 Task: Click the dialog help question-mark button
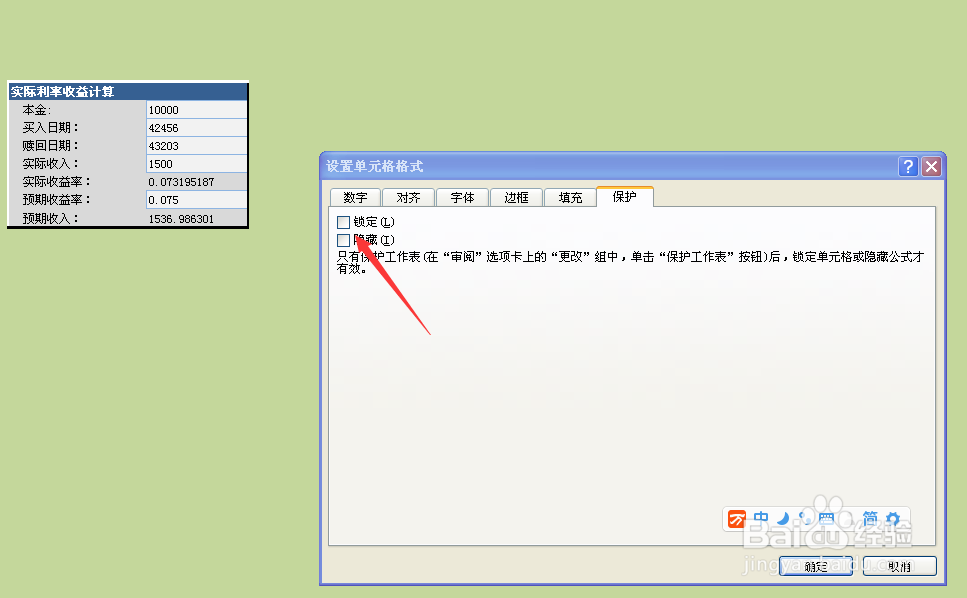(x=908, y=166)
